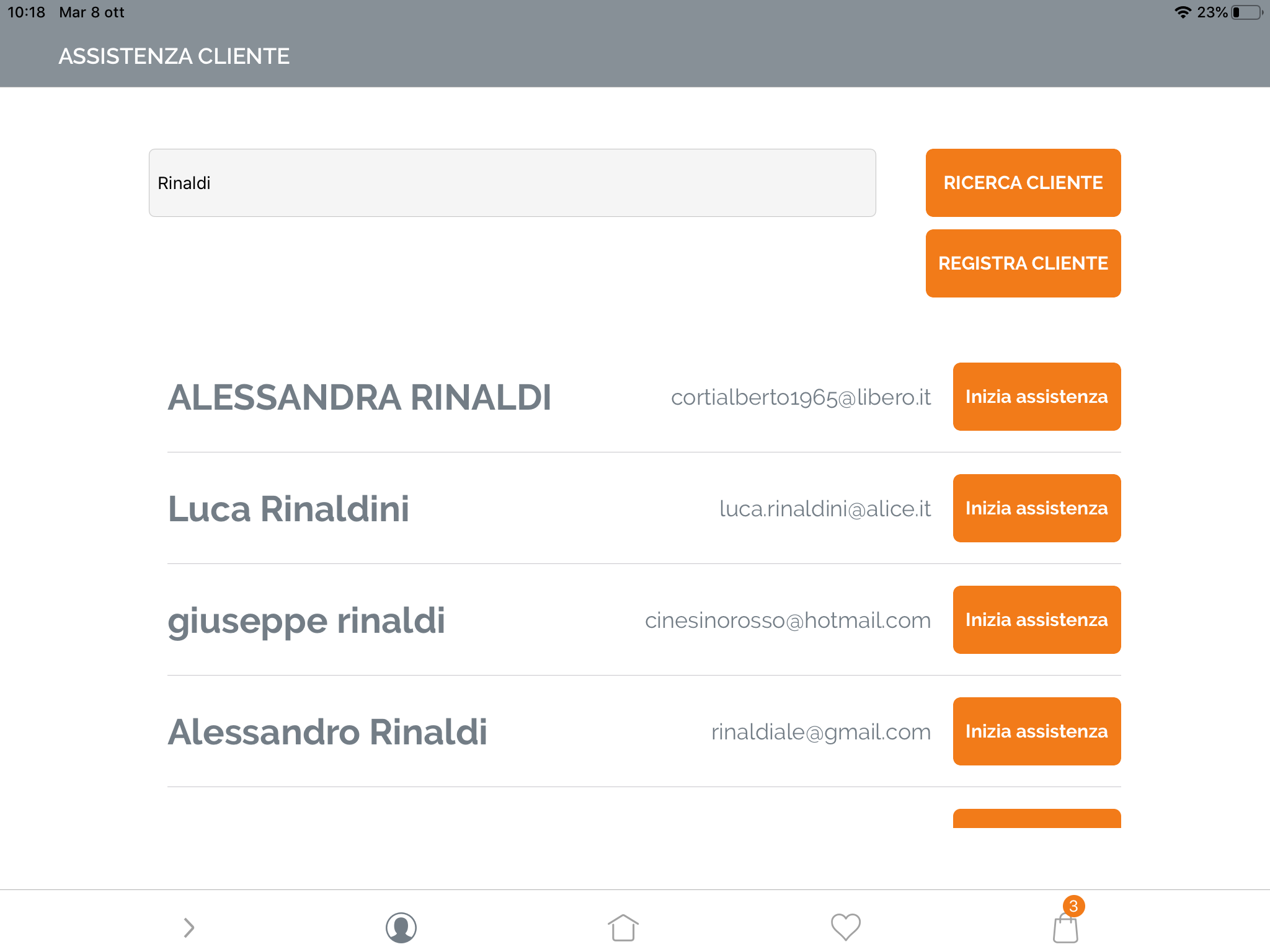Open the user profile icon in bottom bar

401,927
